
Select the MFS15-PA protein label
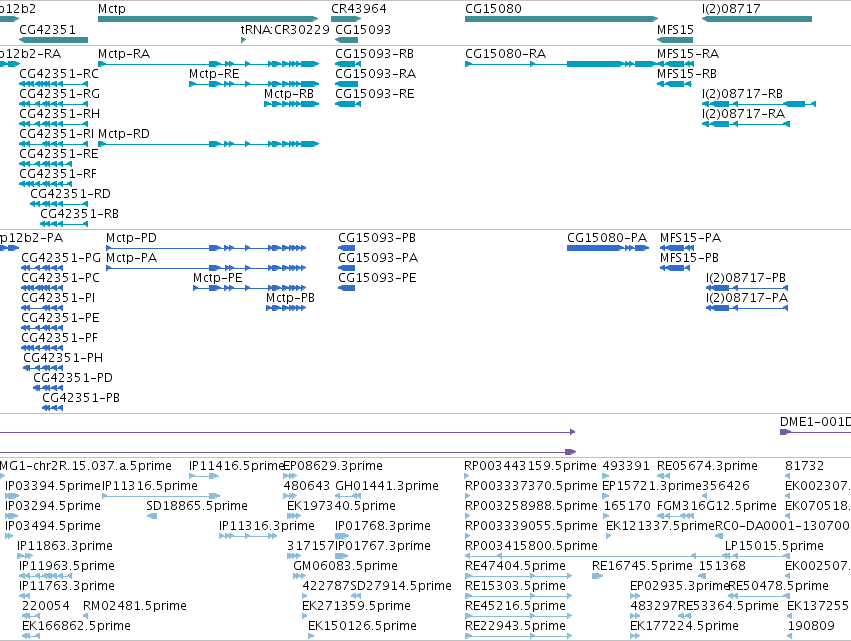coord(690,238)
